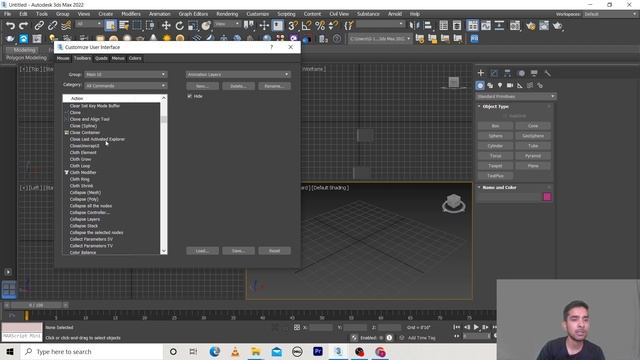Select Lights category icon in Create panel
This screenshot has height=360, width=640.
tap(500, 85)
